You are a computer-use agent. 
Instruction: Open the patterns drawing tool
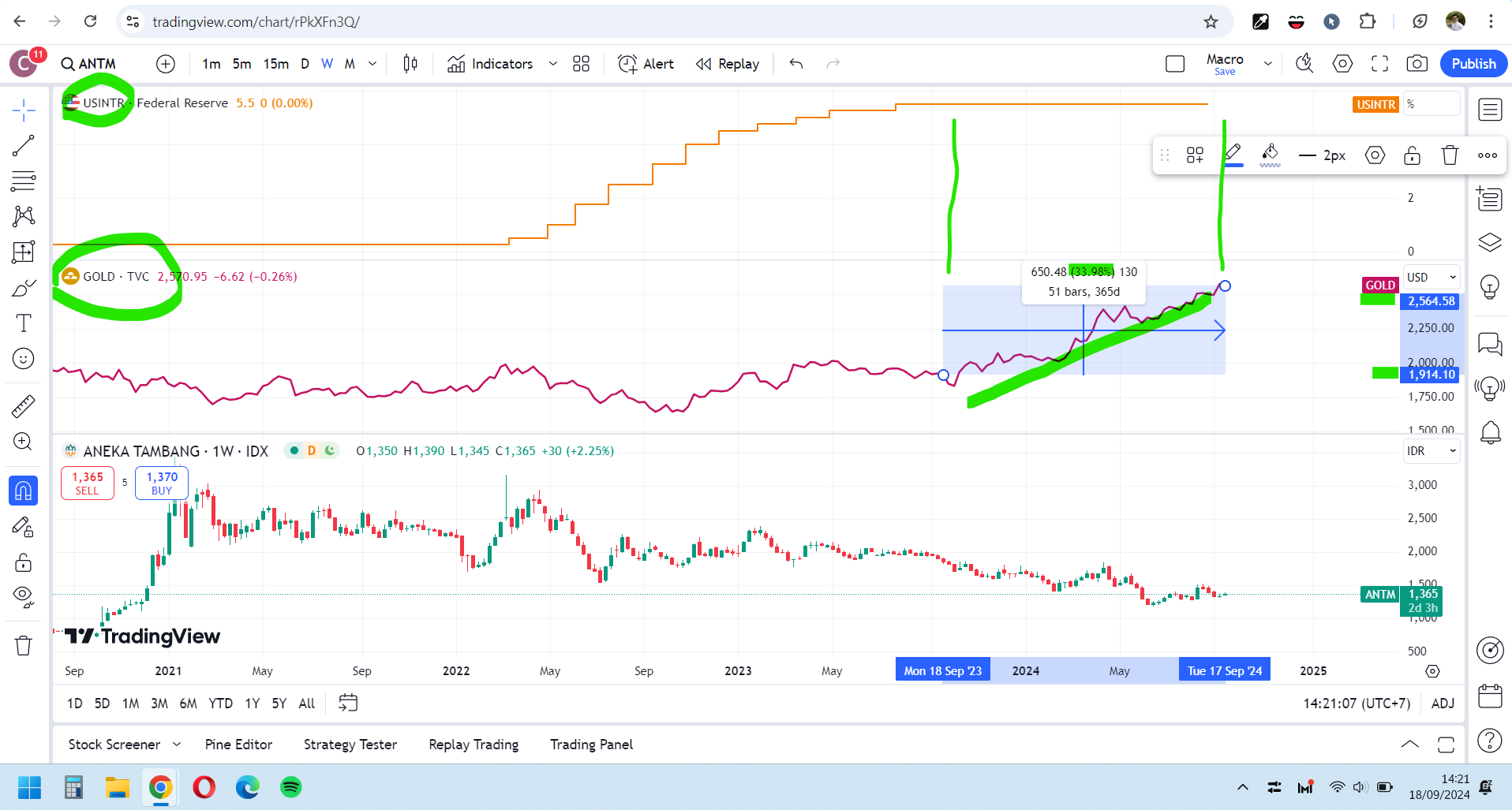point(24,216)
